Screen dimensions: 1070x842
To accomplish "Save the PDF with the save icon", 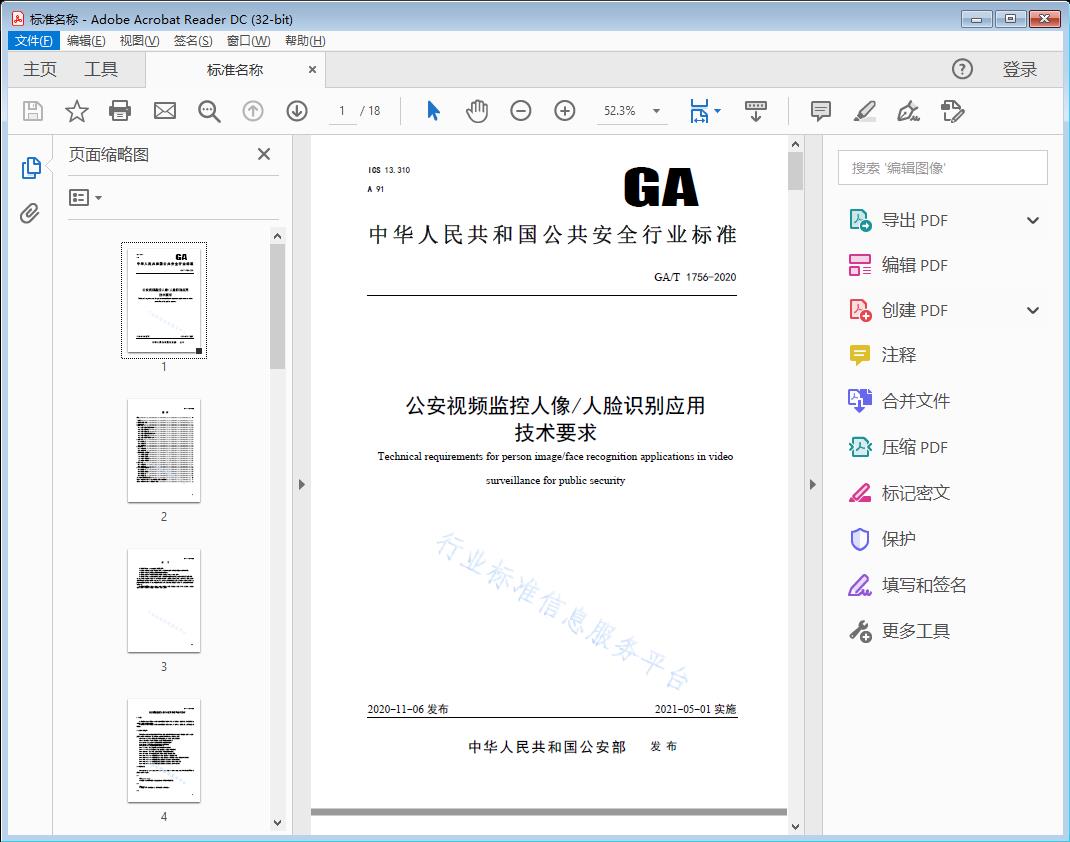I will point(31,111).
